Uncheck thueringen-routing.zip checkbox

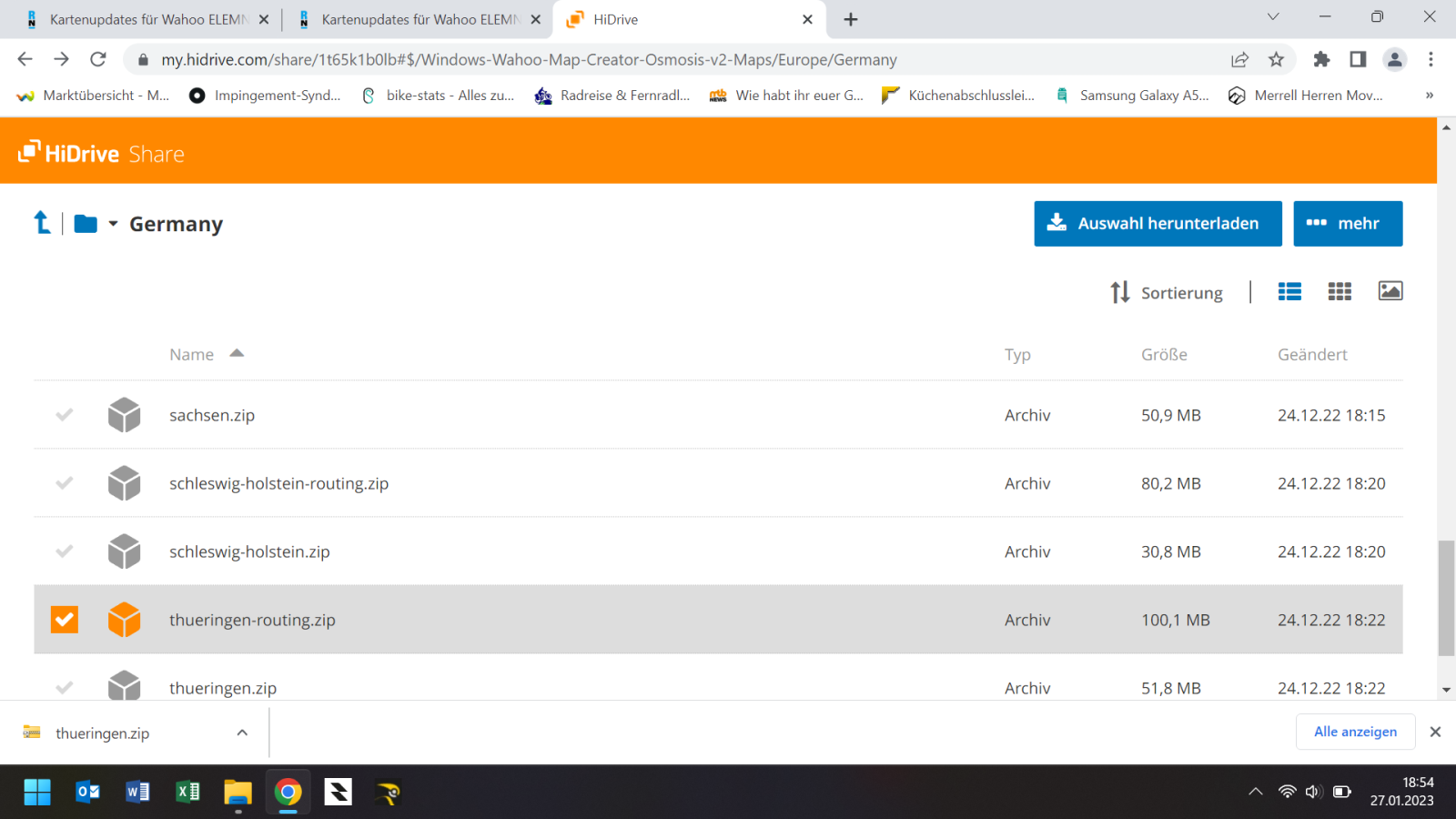65,620
